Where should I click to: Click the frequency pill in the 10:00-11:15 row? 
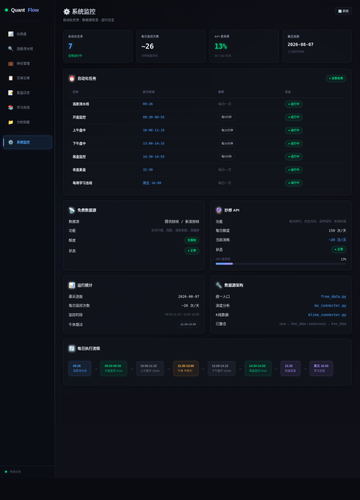pos(227,130)
